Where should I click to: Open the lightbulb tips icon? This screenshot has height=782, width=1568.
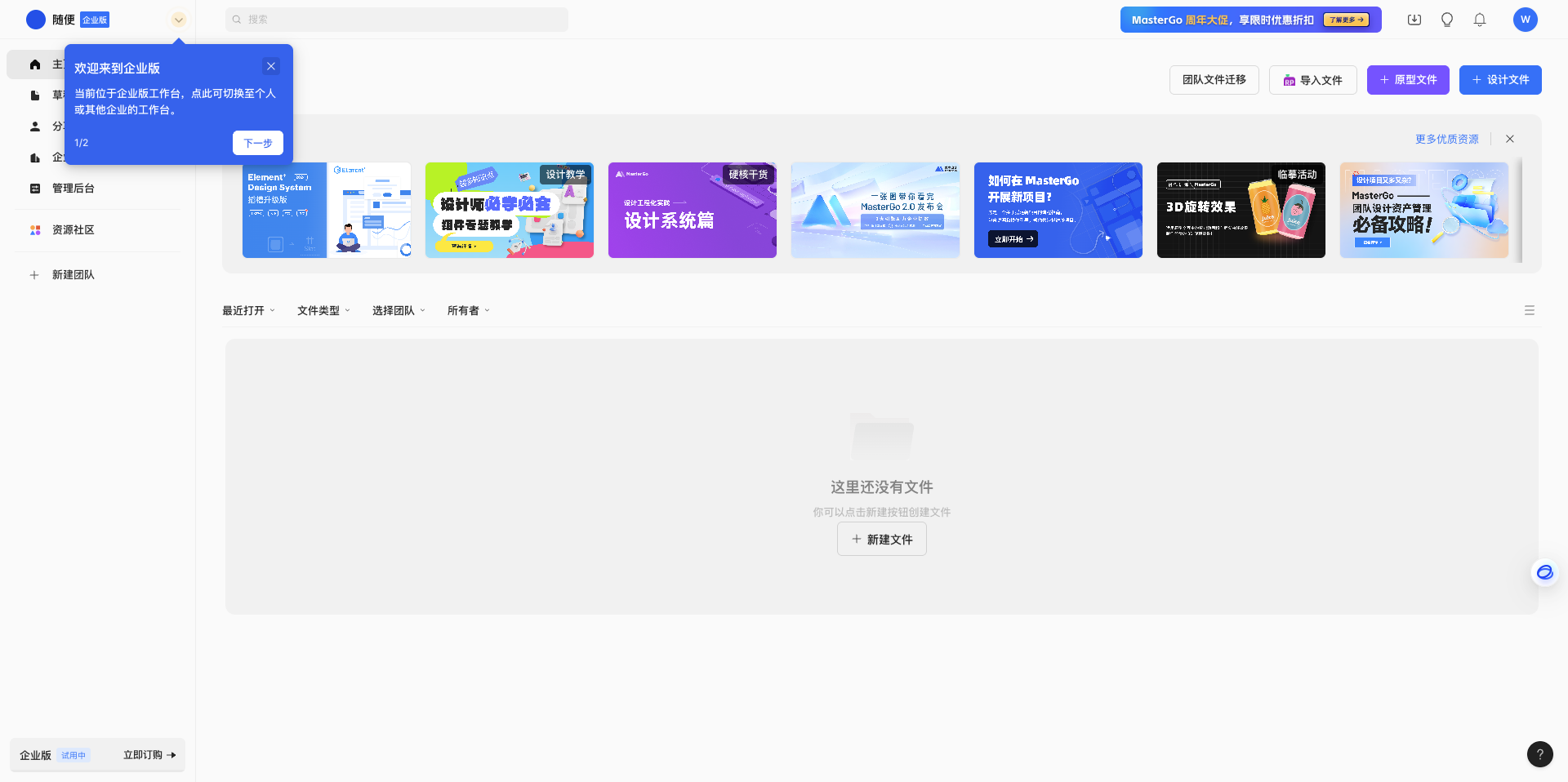pyautogui.click(x=1447, y=20)
